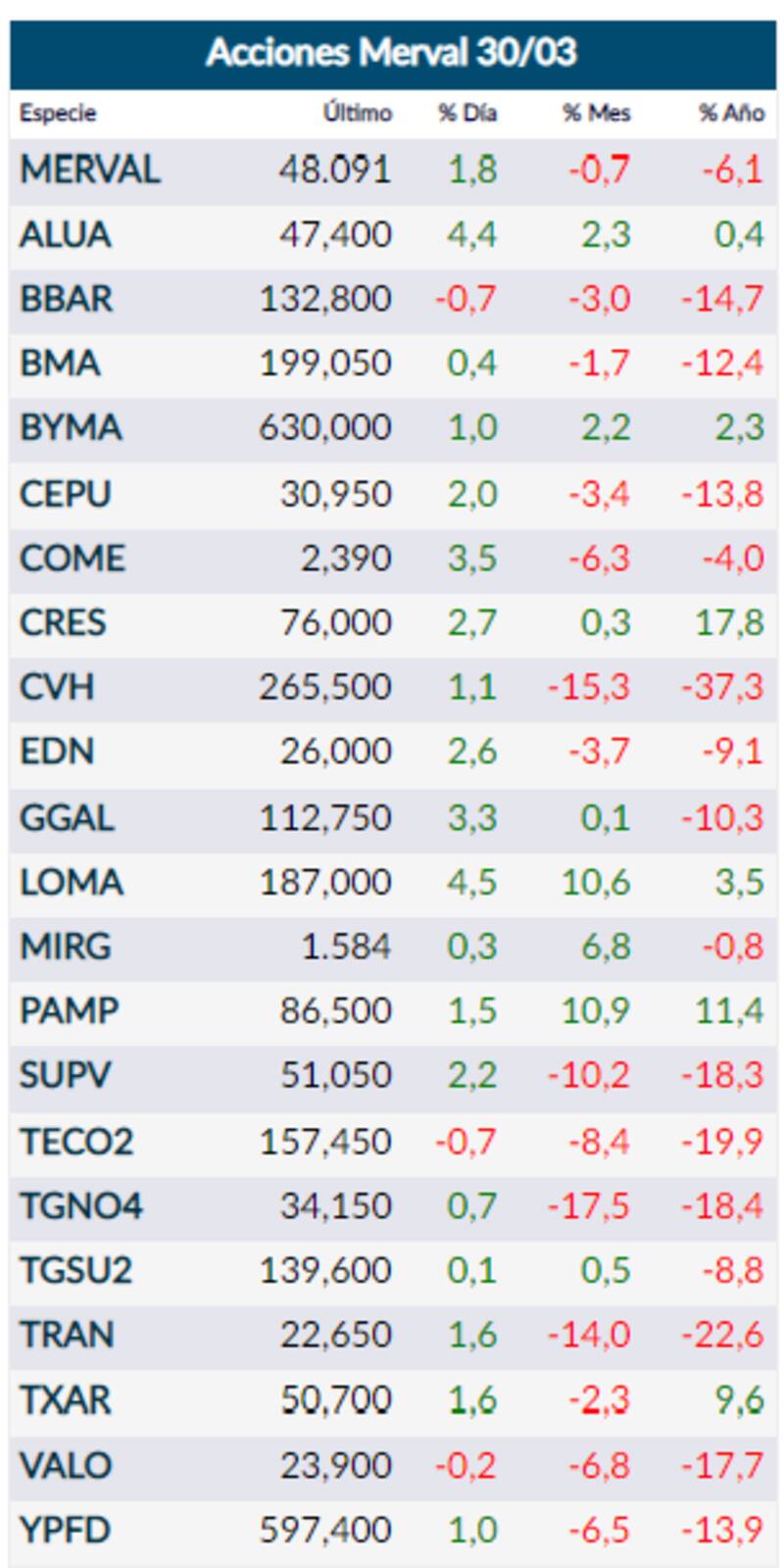Open the PAMP ticker row

tap(69, 1010)
